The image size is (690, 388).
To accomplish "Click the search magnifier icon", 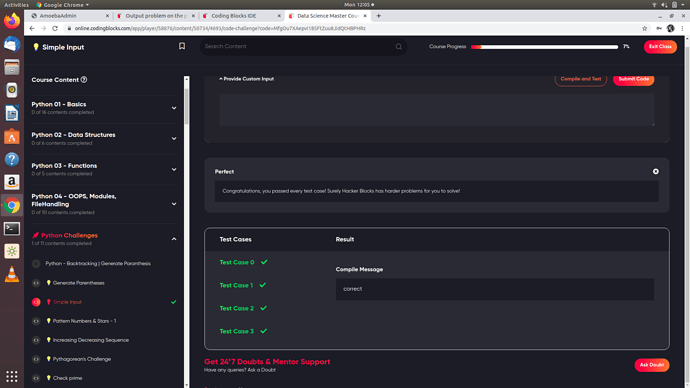I will tap(399, 47).
